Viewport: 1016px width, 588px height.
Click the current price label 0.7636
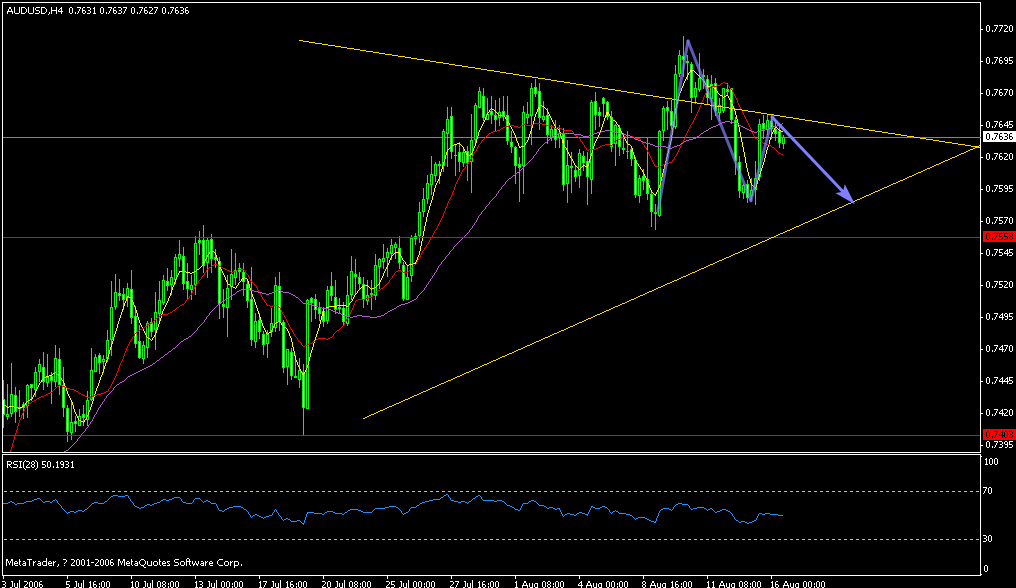999,137
